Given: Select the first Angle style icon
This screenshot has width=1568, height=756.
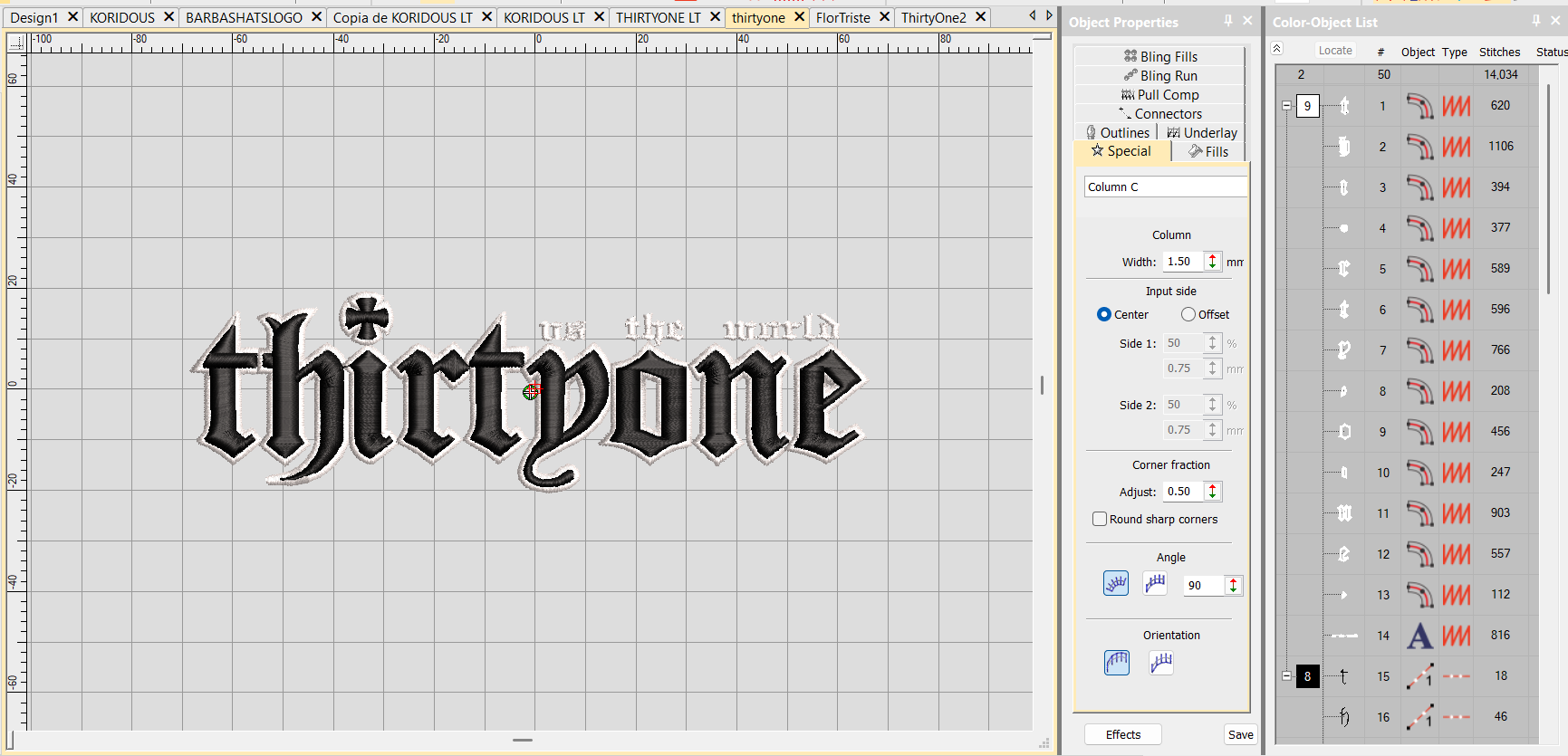Looking at the screenshot, I should click(x=1116, y=584).
